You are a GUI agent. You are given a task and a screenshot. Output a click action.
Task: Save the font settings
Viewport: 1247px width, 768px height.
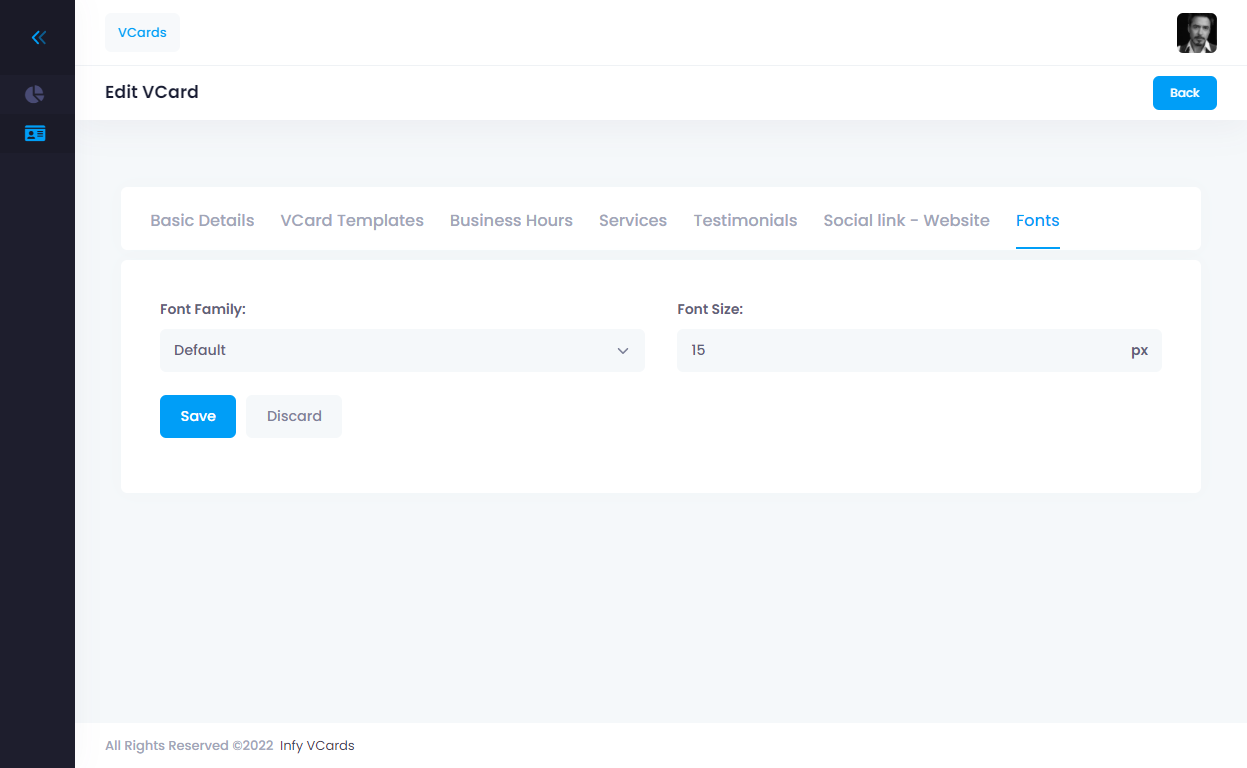[198, 416]
